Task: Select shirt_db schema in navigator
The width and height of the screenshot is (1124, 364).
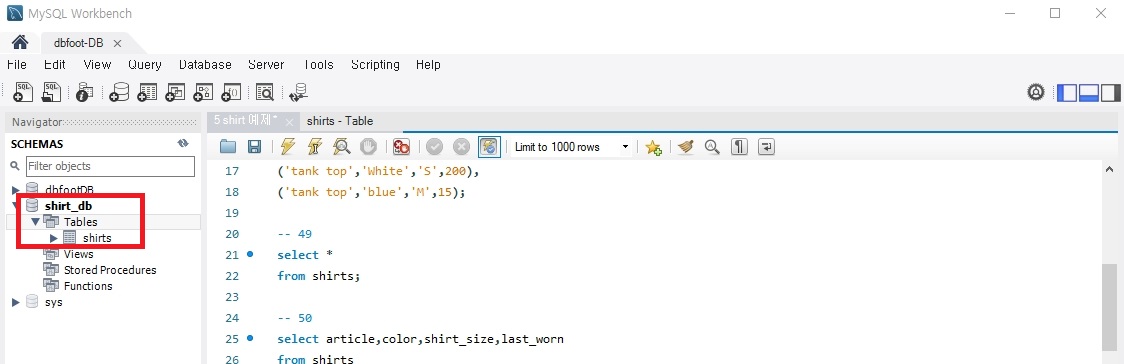Action: point(68,206)
